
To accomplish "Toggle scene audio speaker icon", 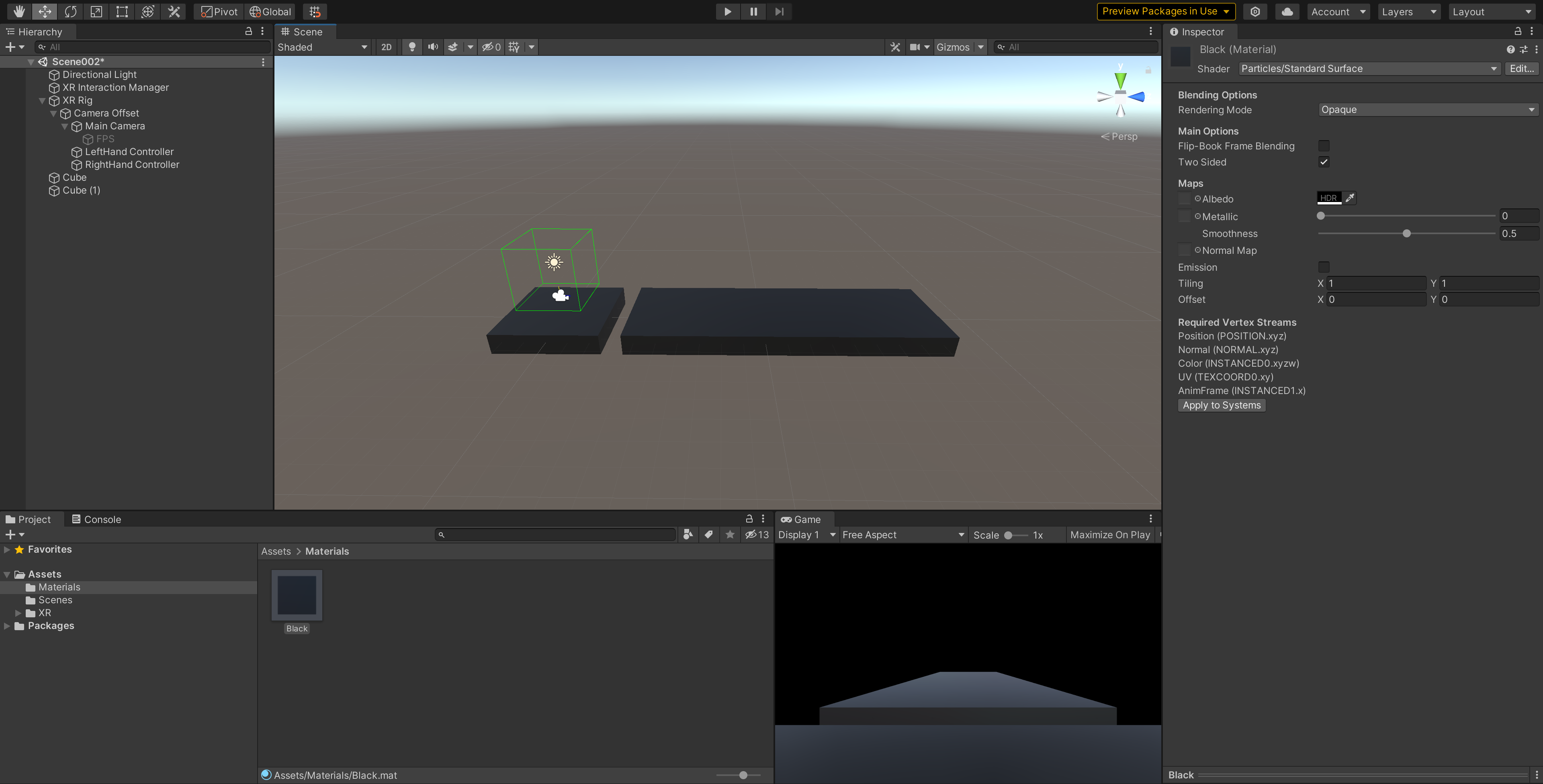I will 432,47.
